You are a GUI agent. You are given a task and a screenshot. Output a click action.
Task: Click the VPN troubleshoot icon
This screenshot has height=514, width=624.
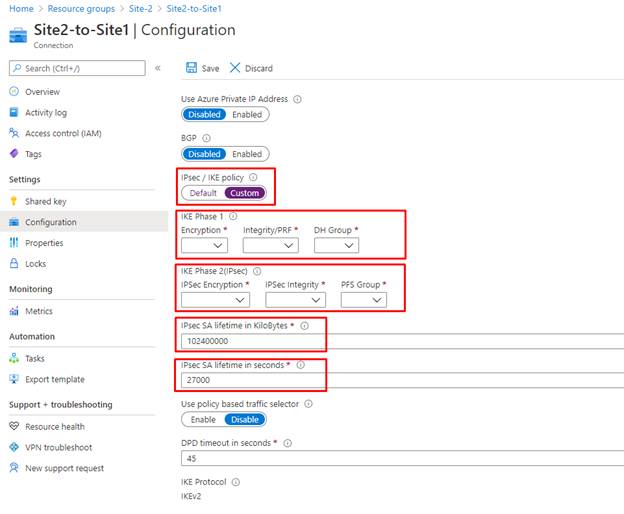[14, 447]
